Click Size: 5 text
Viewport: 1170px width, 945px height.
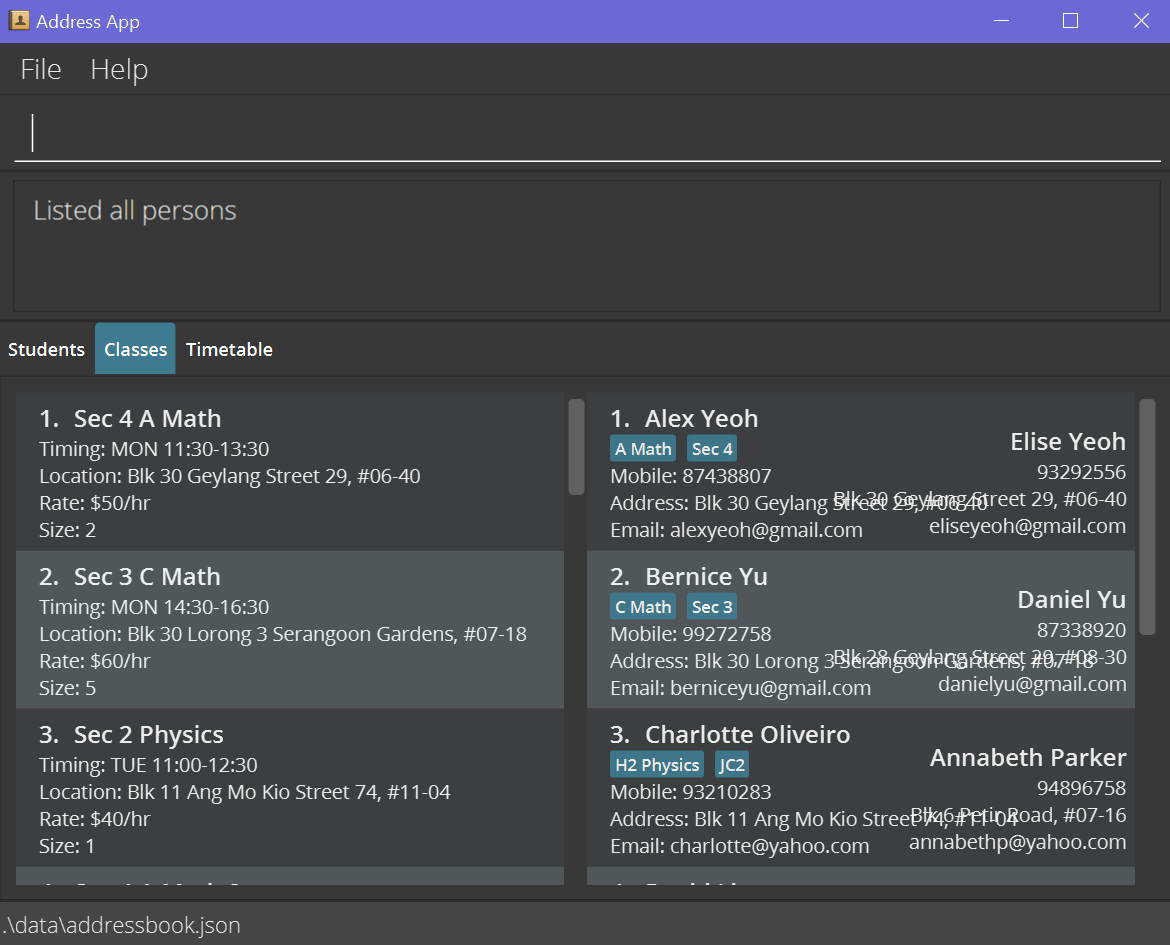click(x=67, y=688)
